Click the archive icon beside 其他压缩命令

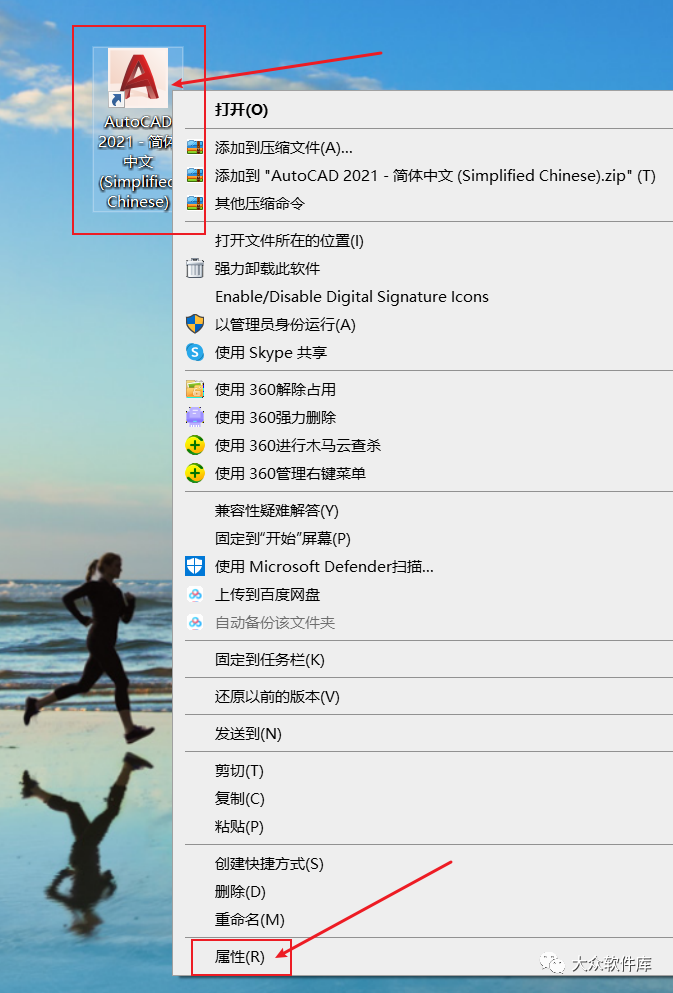coord(195,203)
